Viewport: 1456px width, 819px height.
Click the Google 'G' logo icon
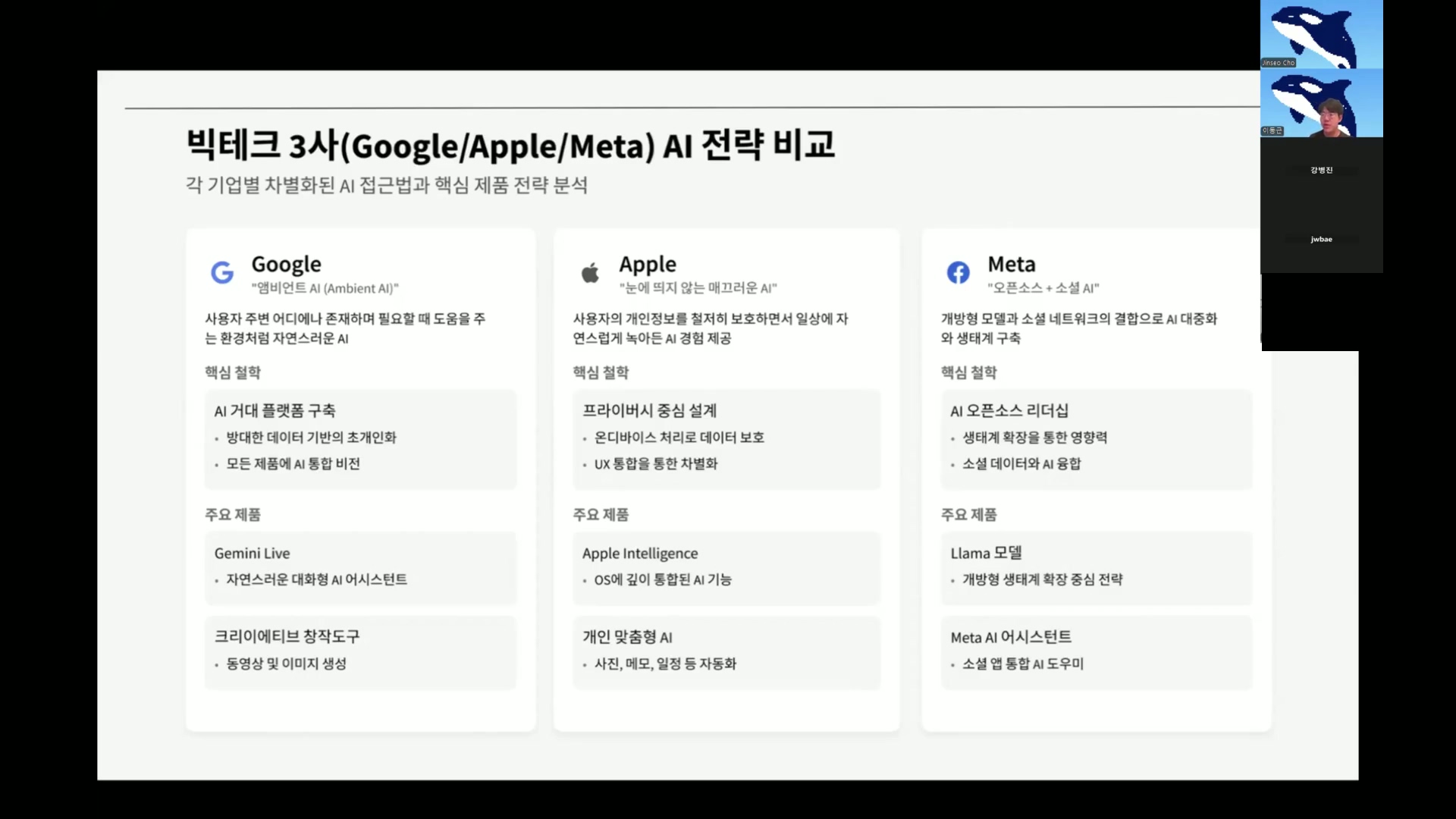pos(222,272)
